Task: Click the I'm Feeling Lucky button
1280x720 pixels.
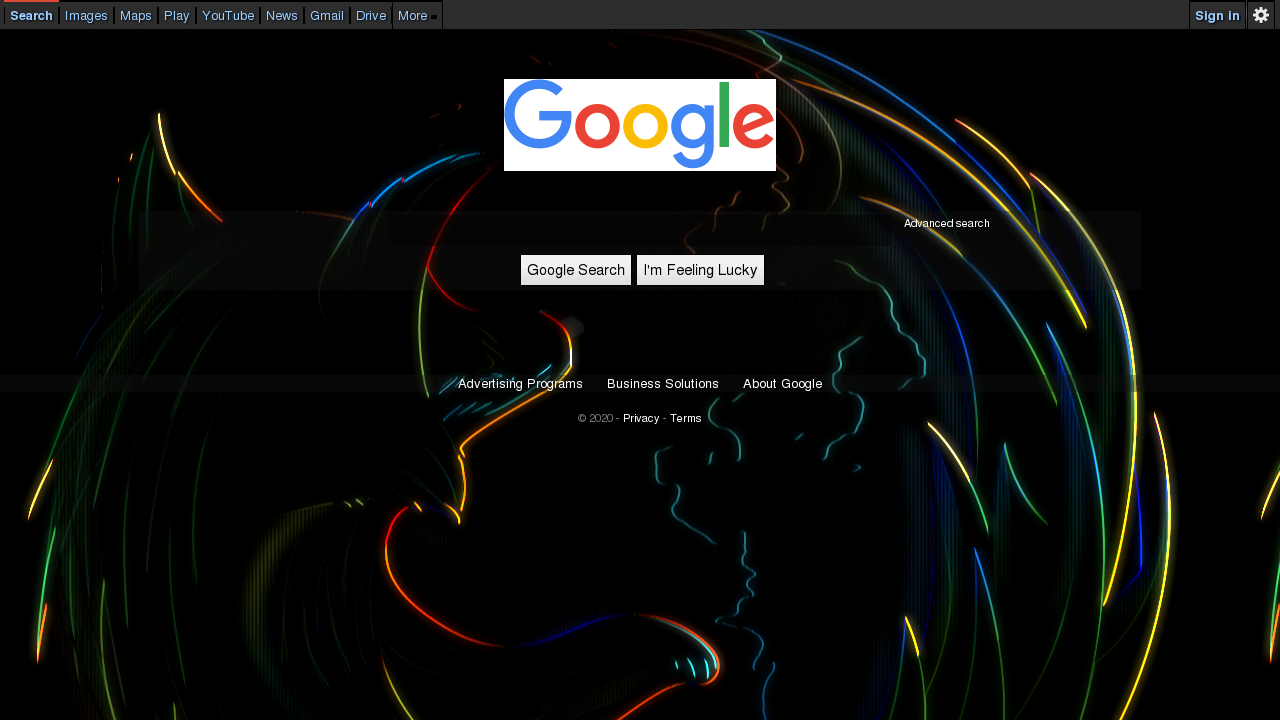Action: point(700,270)
